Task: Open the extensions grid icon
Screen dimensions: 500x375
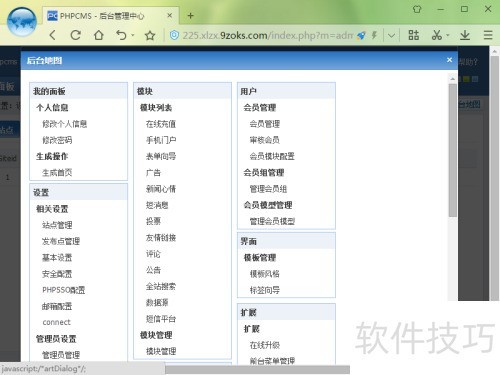Action: click(x=414, y=35)
